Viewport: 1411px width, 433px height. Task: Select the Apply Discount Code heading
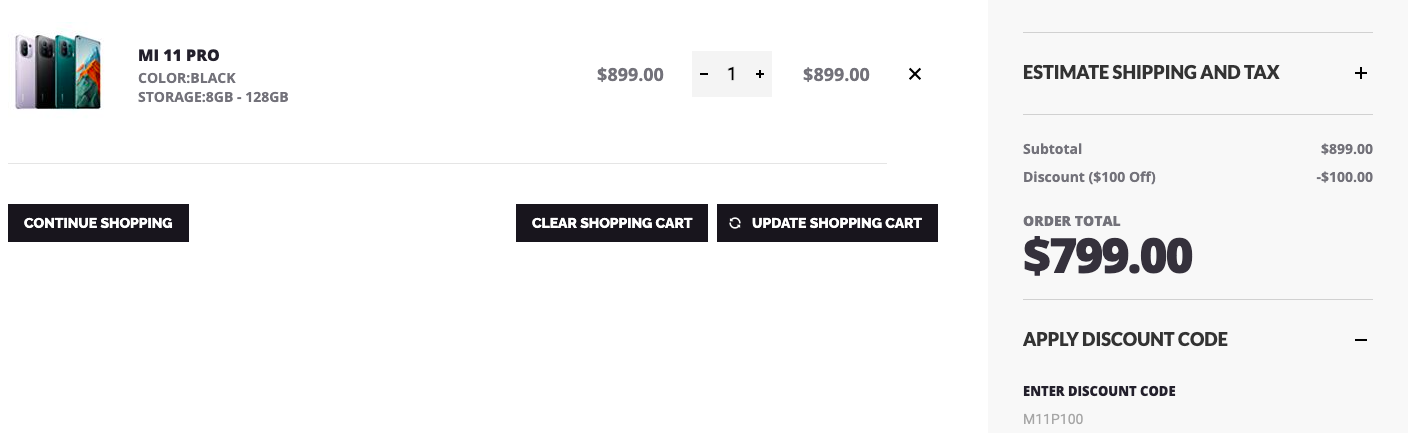1125,340
